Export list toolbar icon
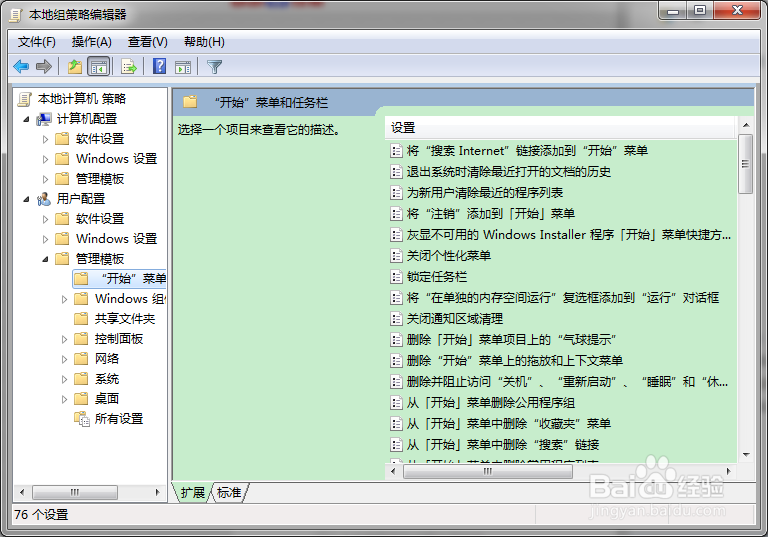Image resolution: width=768 pixels, height=537 pixels. coord(129,66)
